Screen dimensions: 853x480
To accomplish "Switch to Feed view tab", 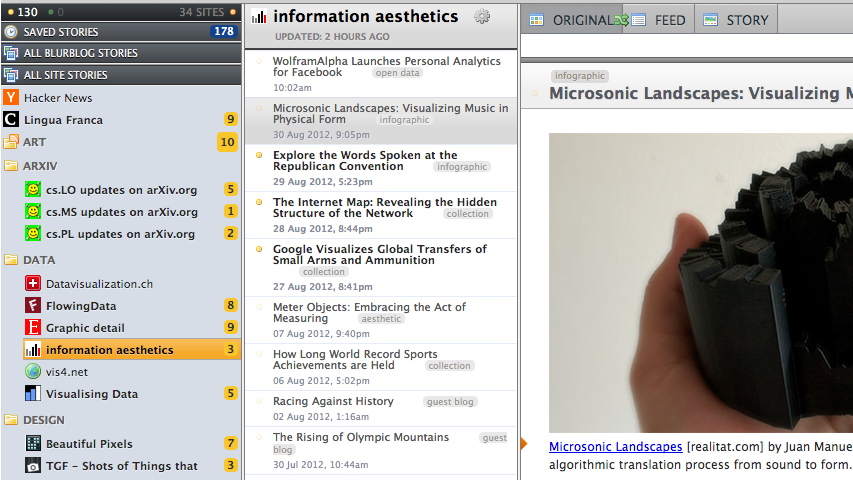I will tap(658, 20).
